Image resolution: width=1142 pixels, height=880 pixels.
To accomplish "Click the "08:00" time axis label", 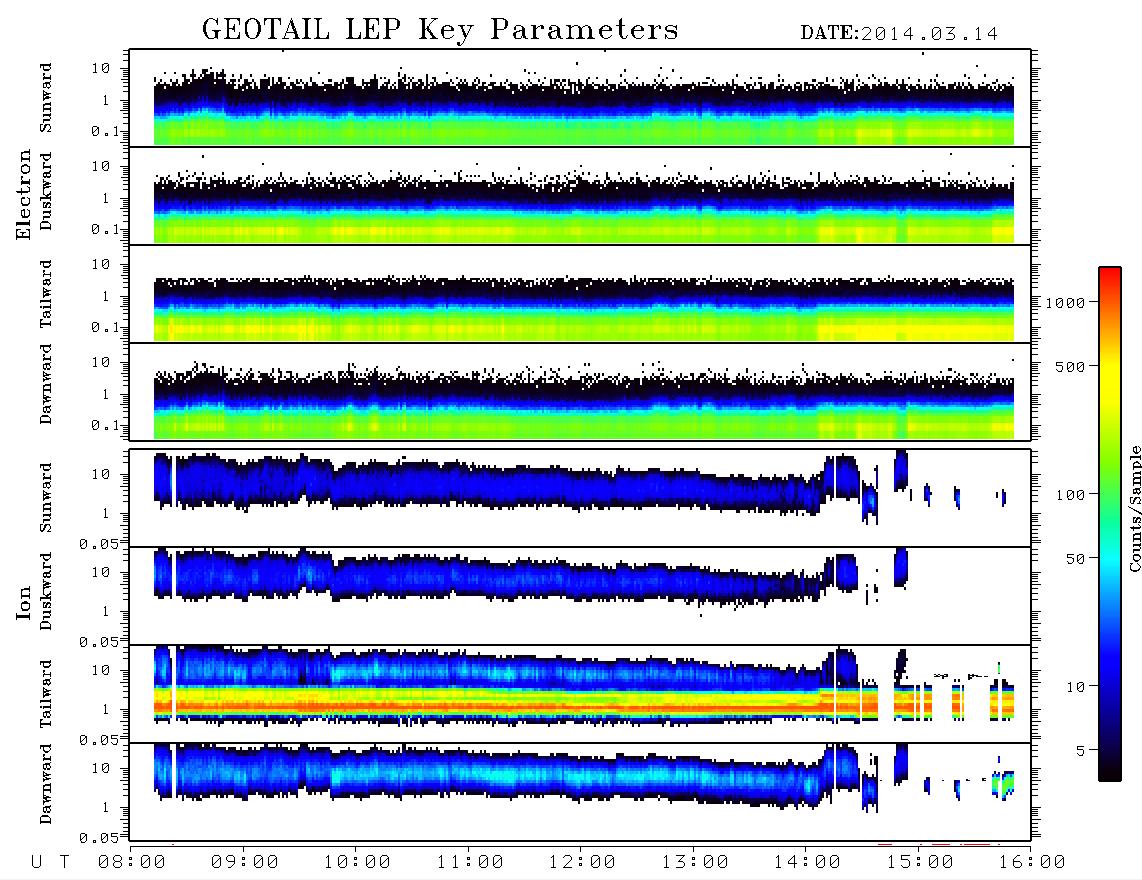I will click(x=131, y=863).
